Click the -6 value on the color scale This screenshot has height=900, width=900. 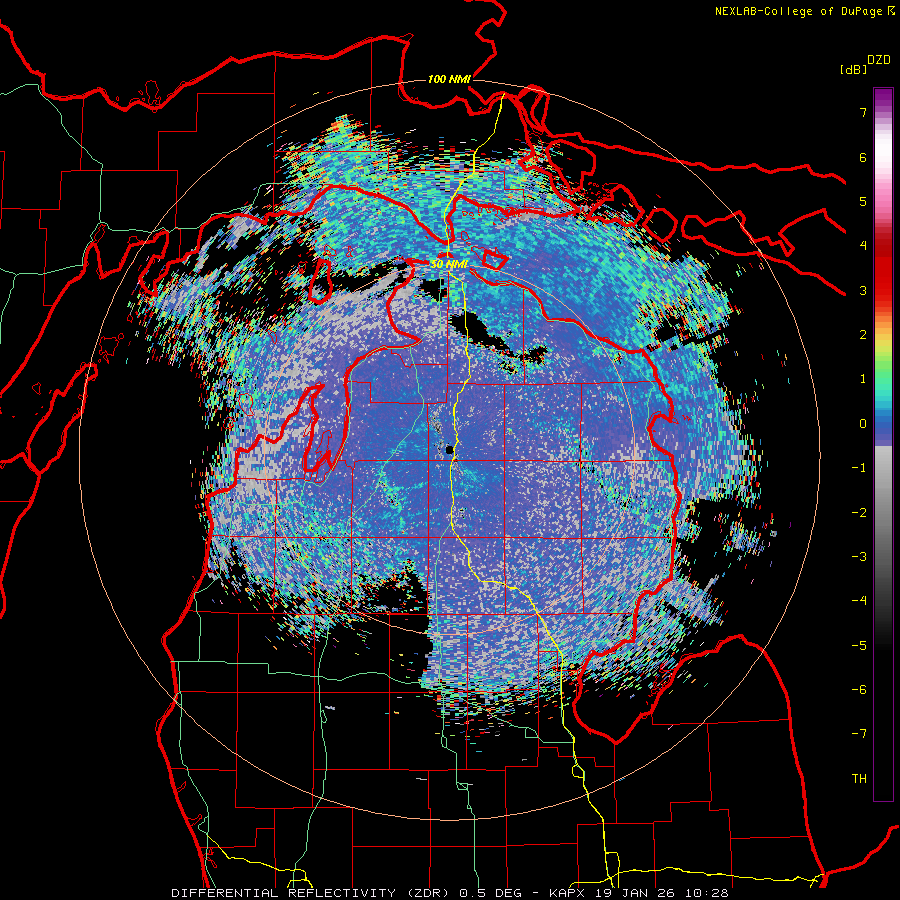pos(859,690)
